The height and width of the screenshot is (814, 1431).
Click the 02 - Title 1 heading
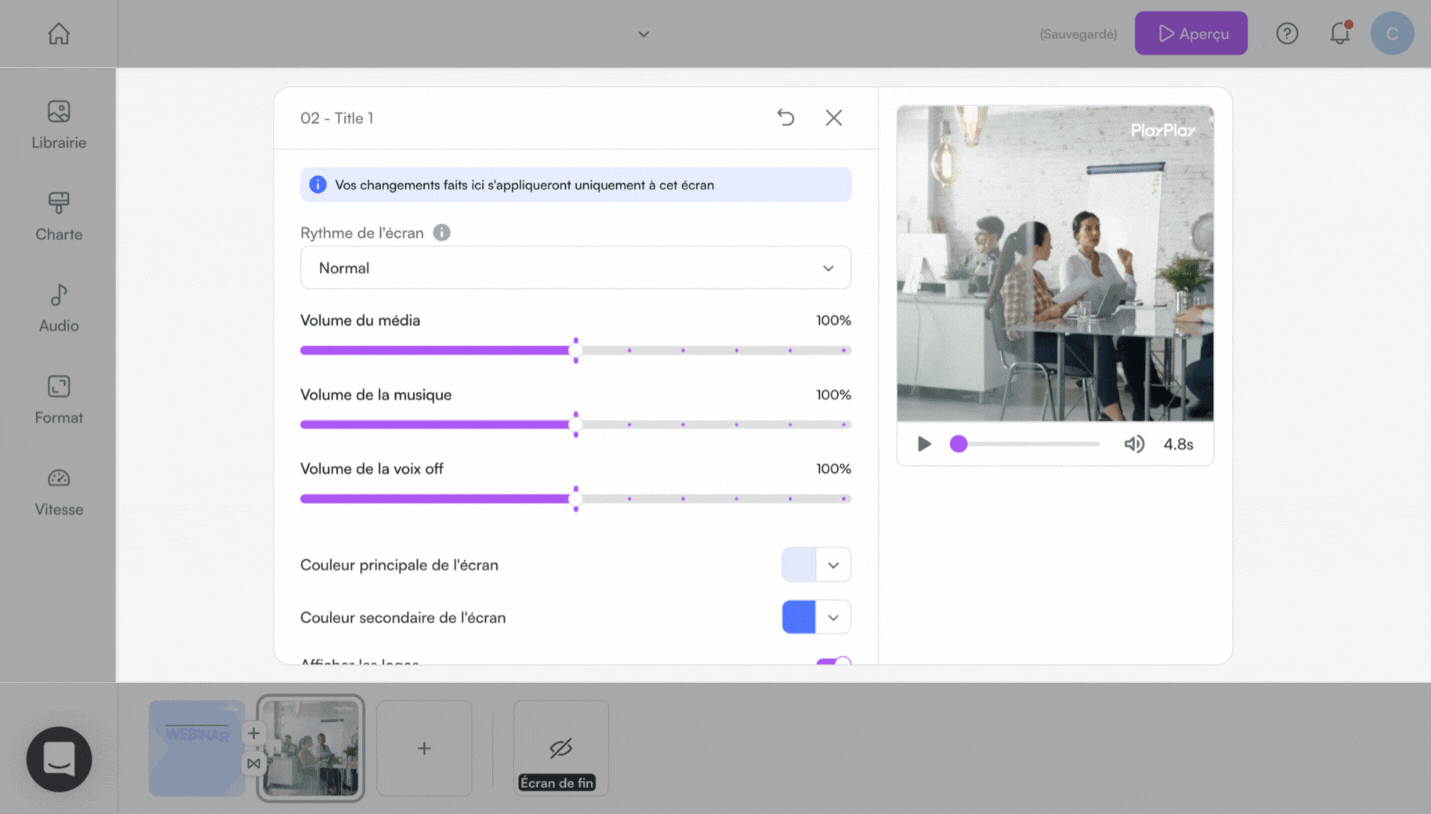pos(337,118)
